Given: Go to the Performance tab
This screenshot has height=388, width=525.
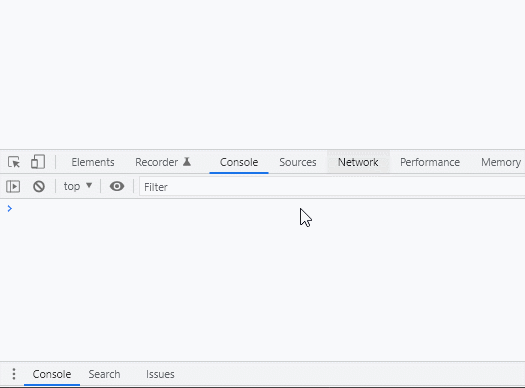Looking at the screenshot, I should click(430, 162).
